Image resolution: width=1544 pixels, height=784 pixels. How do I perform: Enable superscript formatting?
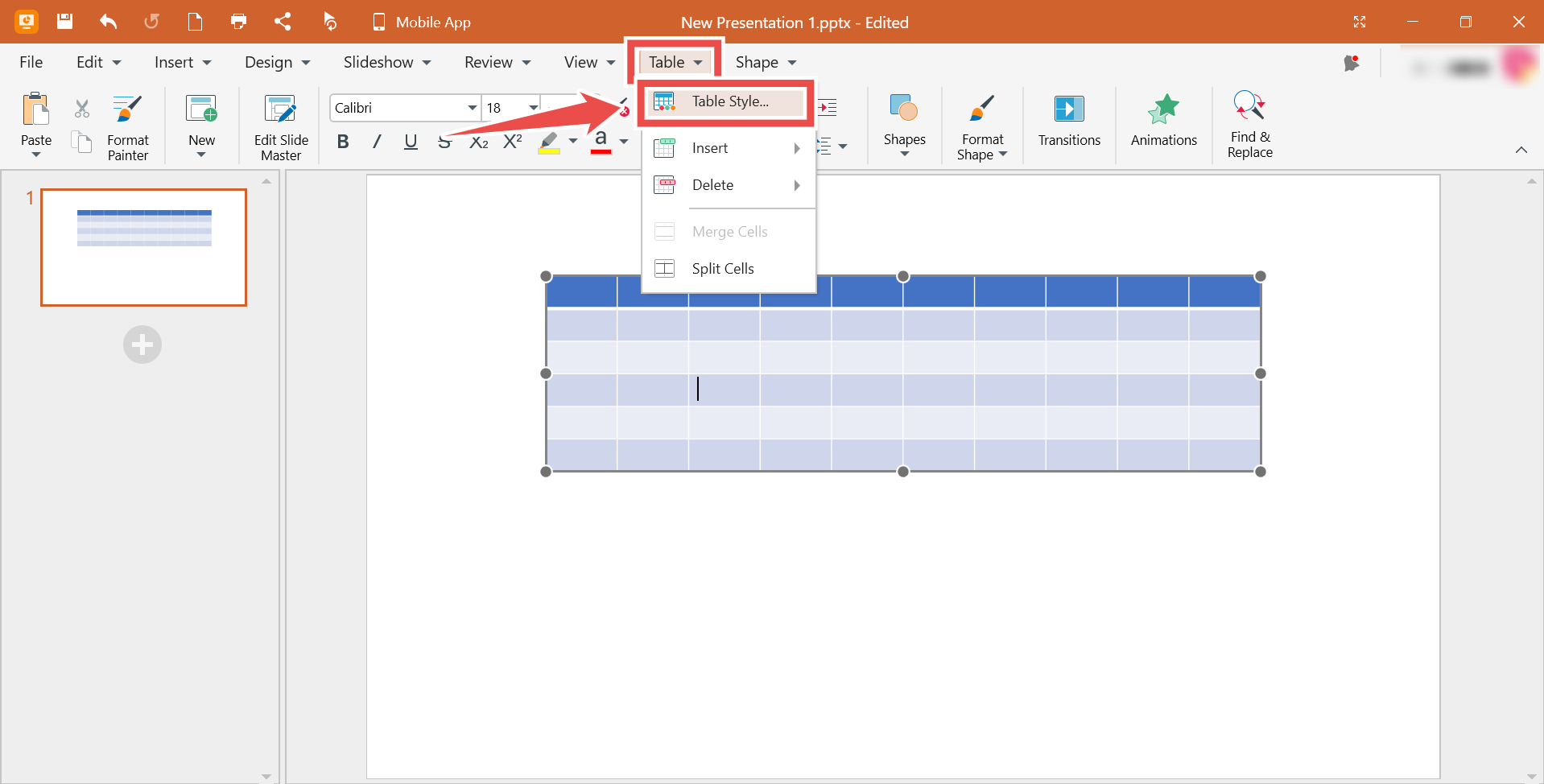tap(513, 141)
